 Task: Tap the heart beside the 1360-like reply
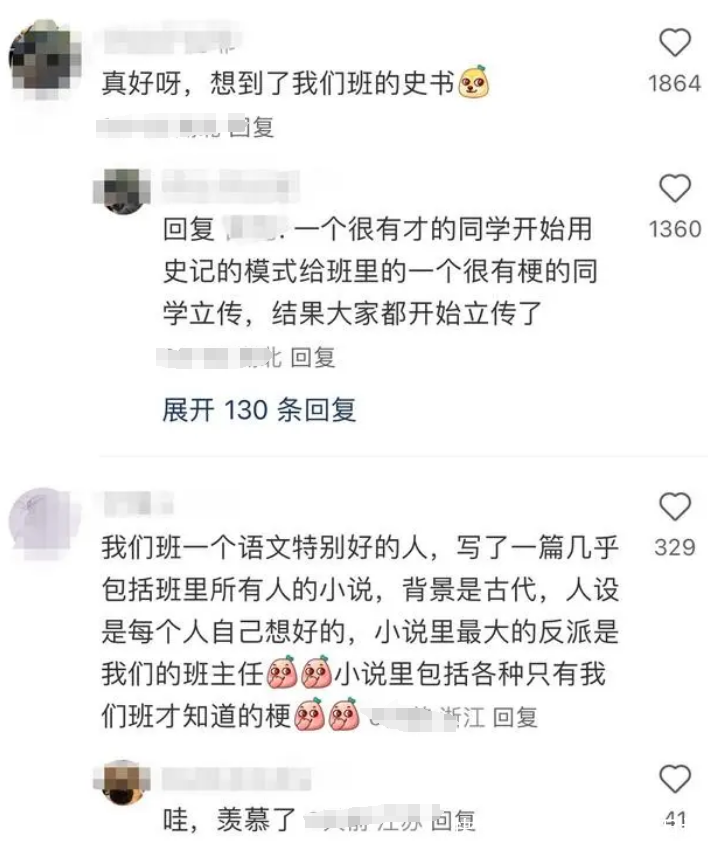(x=675, y=188)
